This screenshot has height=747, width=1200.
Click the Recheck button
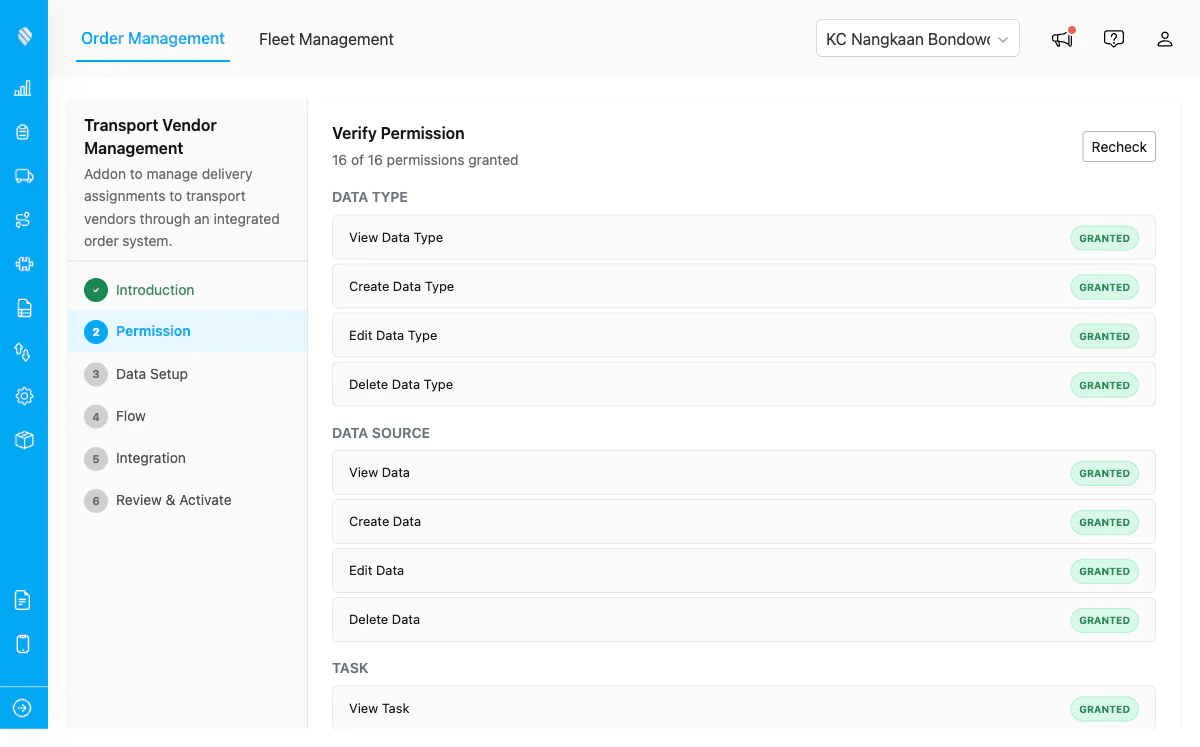[1118, 146]
